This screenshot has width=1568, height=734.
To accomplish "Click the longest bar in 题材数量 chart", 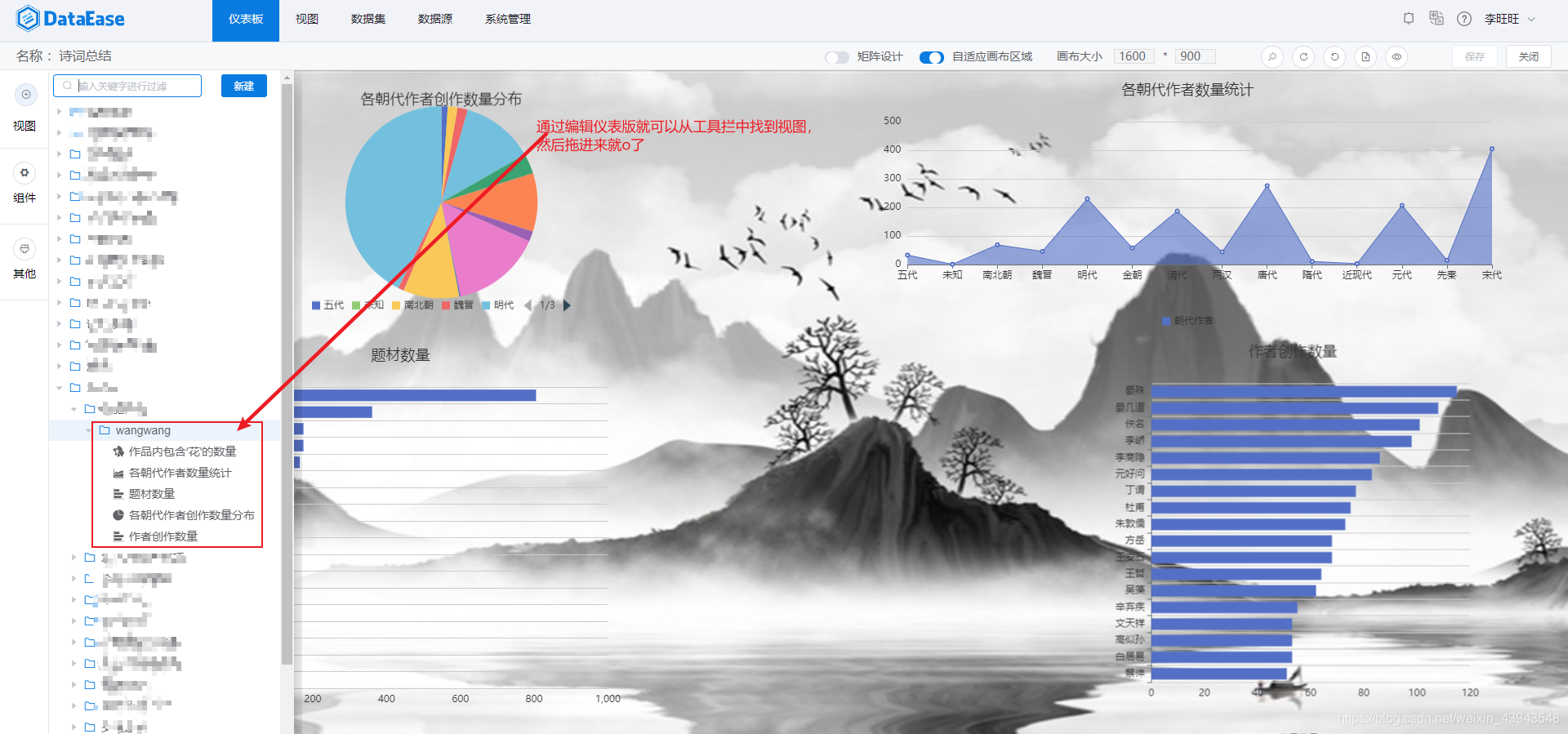I will pos(415,395).
